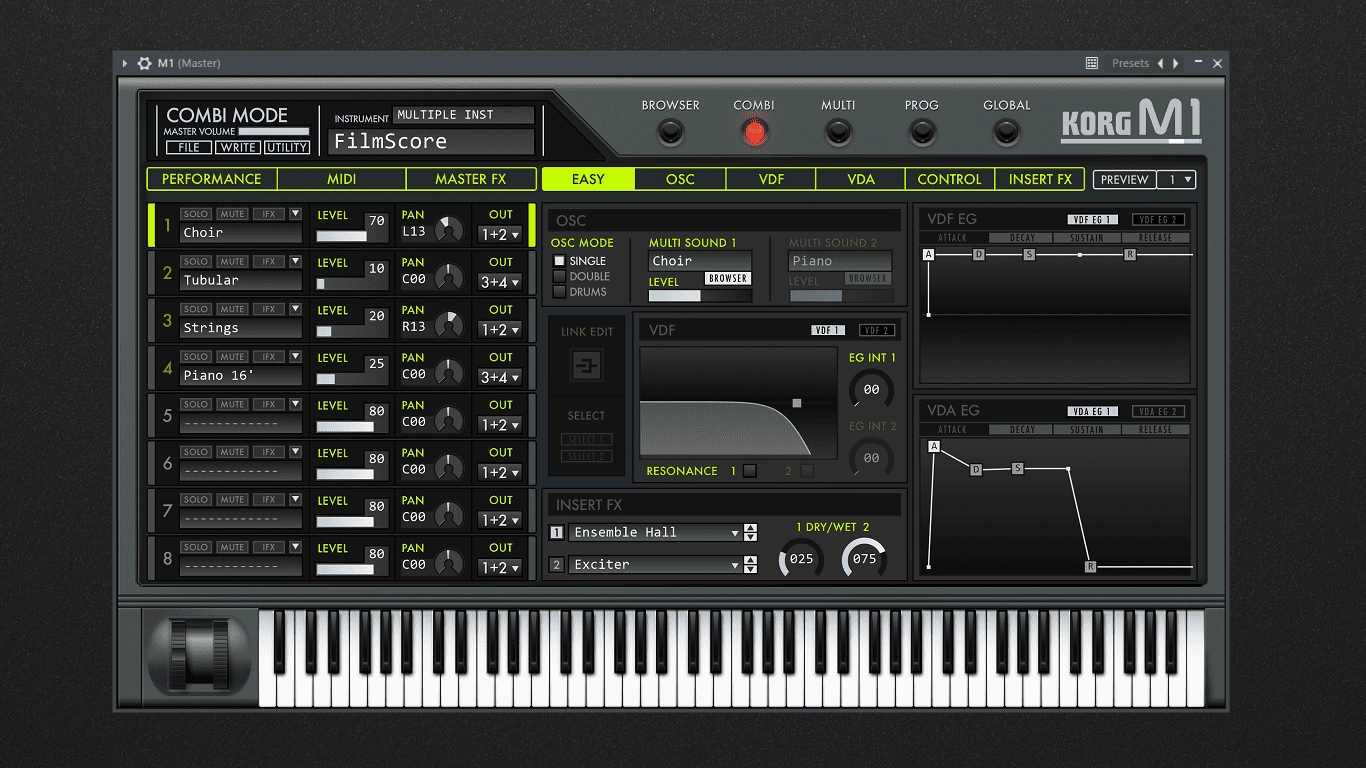The width and height of the screenshot is (1366, 768).
Task: Switch to the INSERT FX tab
Action: [x=1040, y=179]
